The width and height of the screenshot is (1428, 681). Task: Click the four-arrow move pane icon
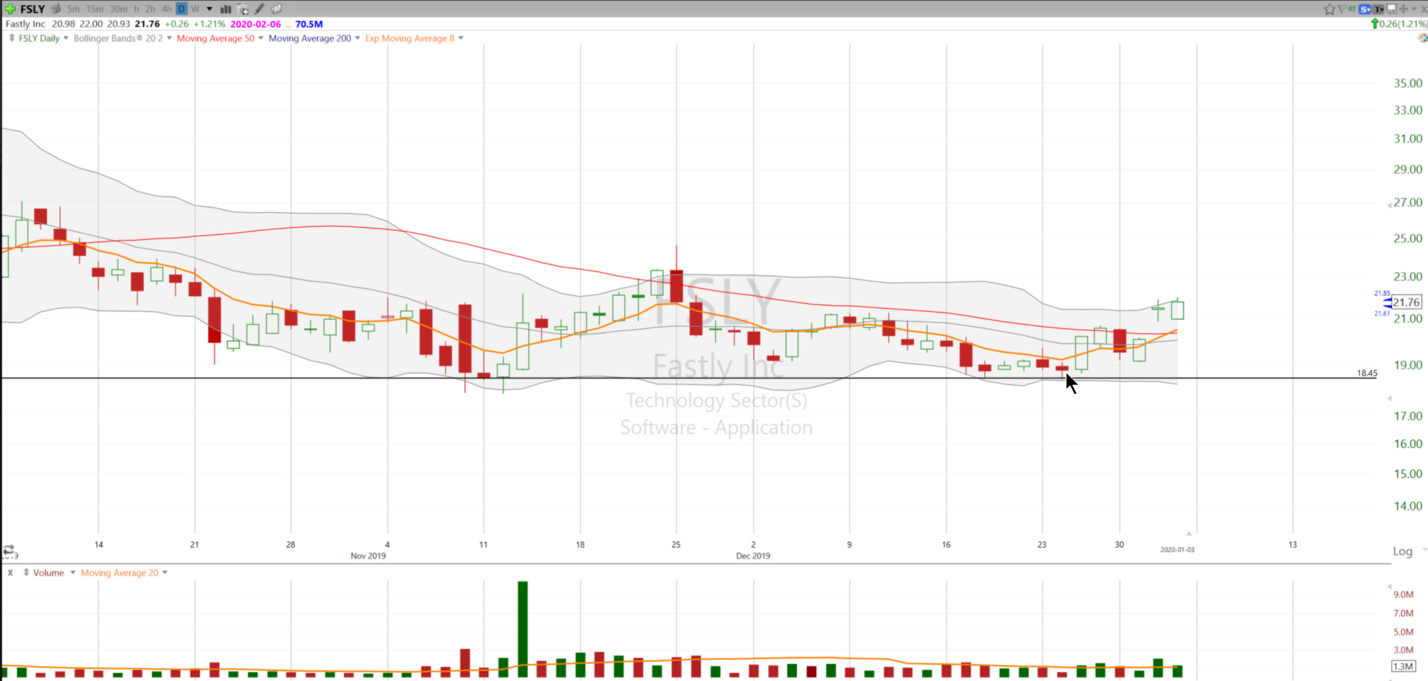(x=1403, y=9)
